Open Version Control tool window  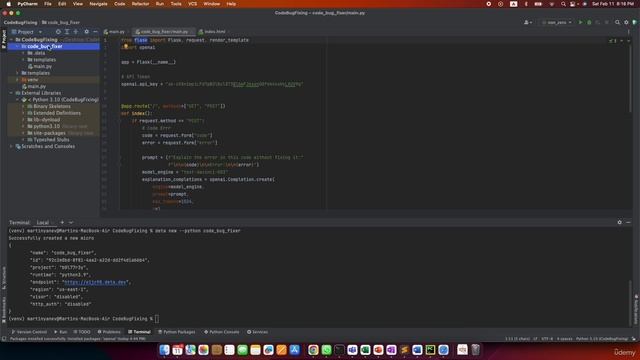(x=29, y=332)
